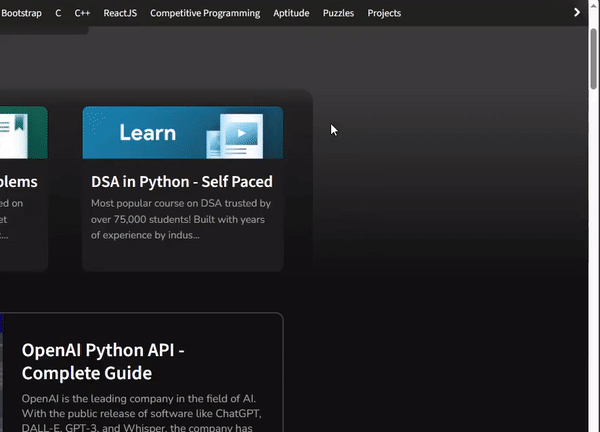The height and width of the screenshot is (432, 600).
Task: Go to Projects in the nav bar
Action: tap(384, 13)
